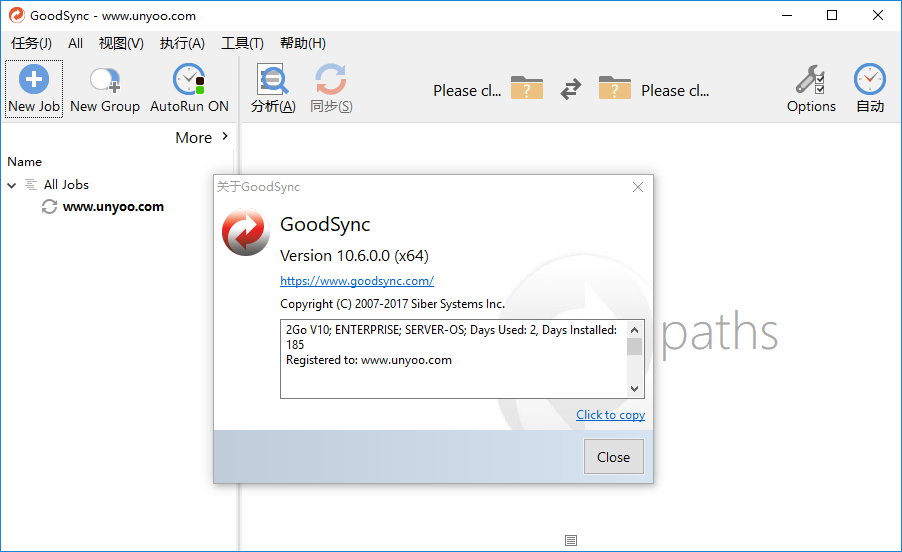Open 自动 auto clock icon

tap(869, 79)
